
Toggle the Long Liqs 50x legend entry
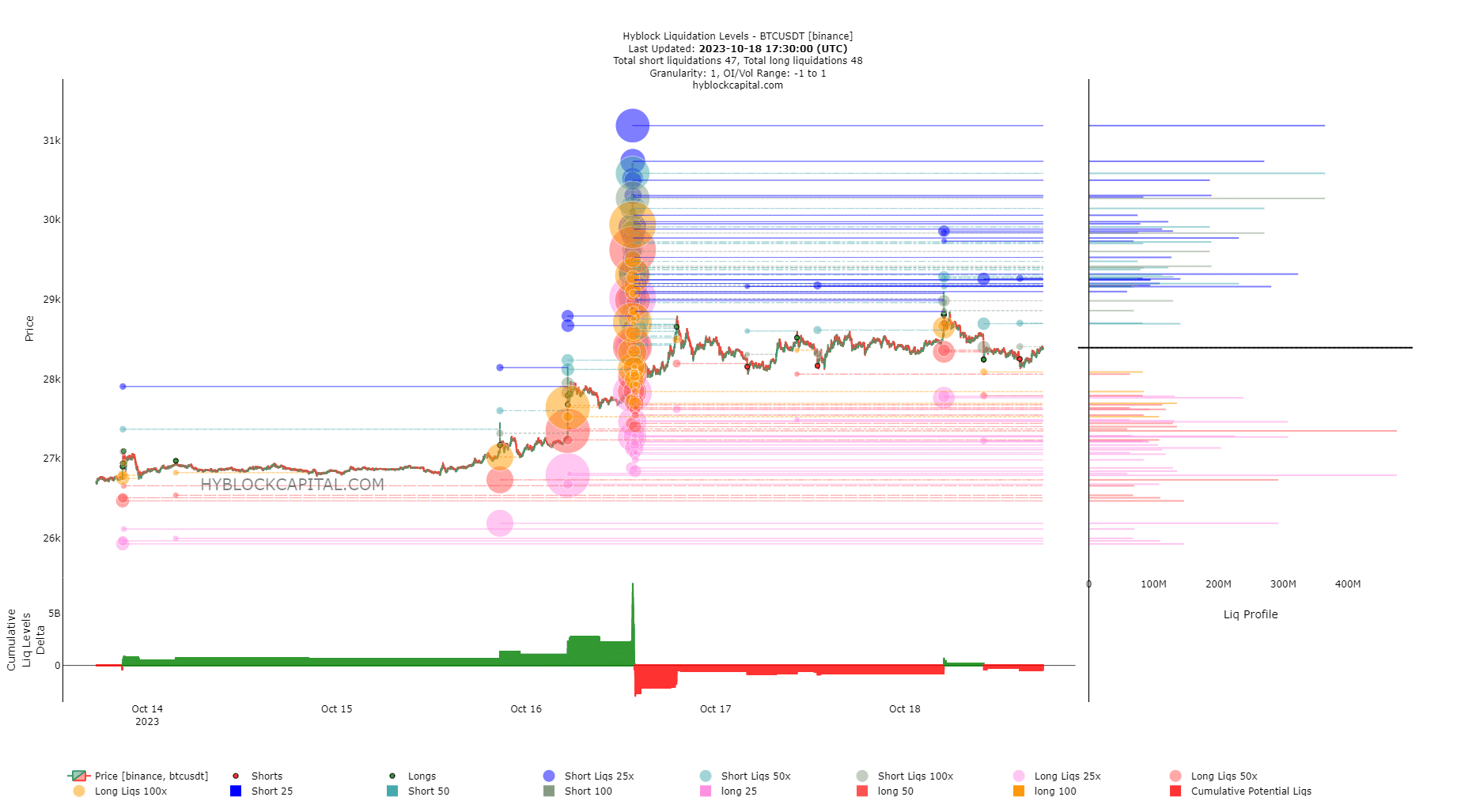coord(1213,776)
